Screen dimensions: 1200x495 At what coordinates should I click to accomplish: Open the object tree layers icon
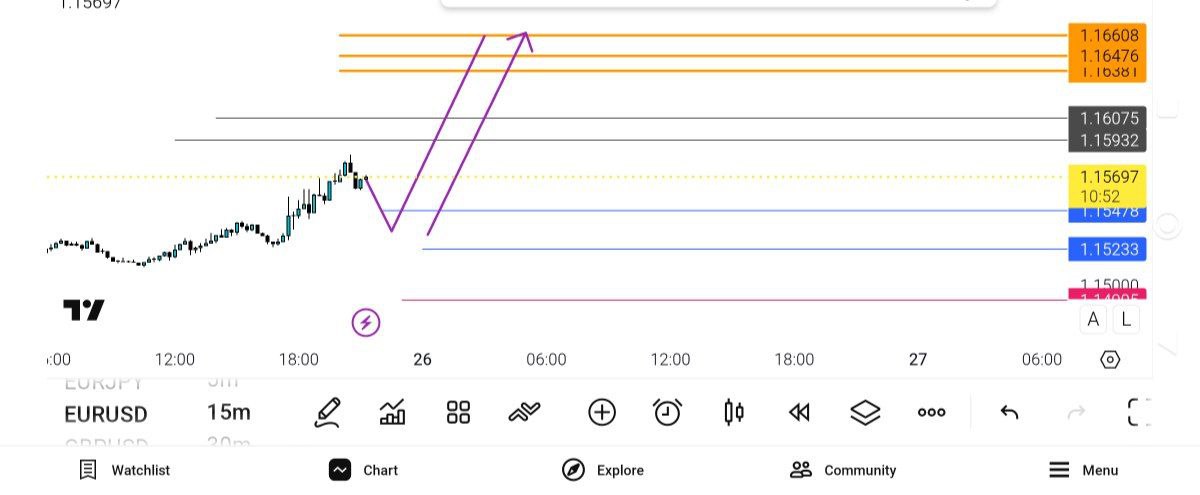(865, 412)
